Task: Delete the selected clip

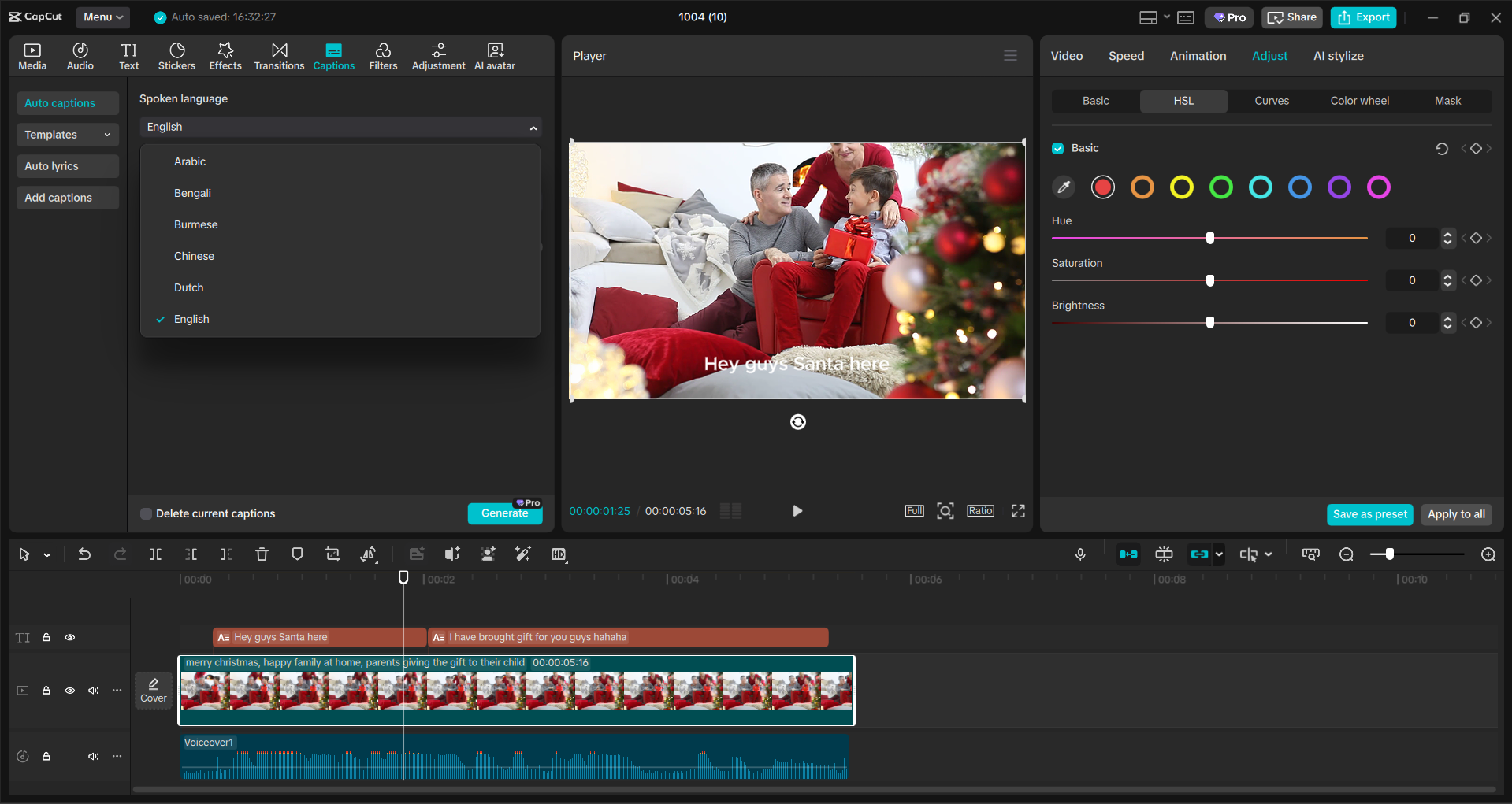Action: point(262,554)
